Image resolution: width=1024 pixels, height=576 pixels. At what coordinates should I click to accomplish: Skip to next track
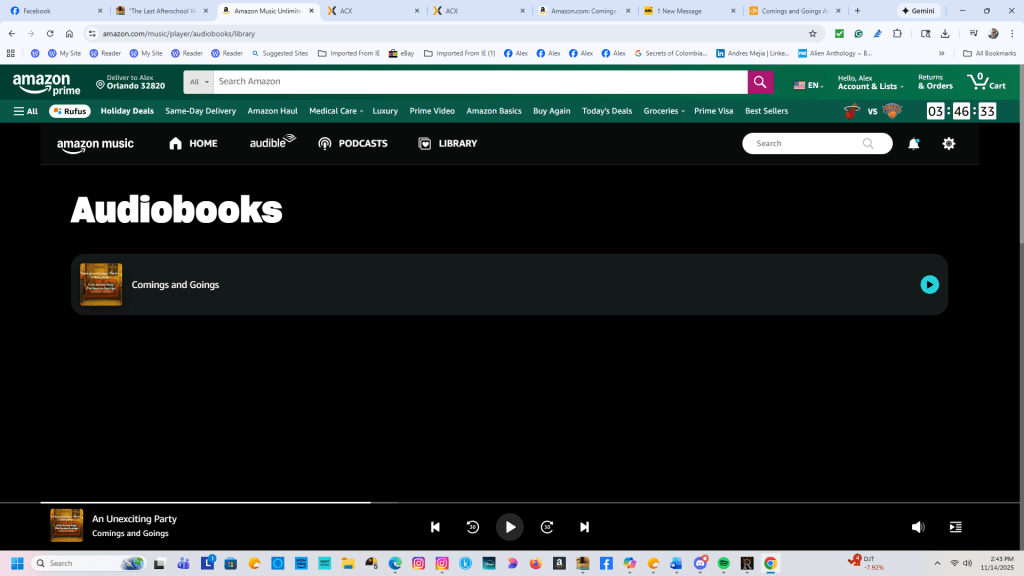click(584, 527)
